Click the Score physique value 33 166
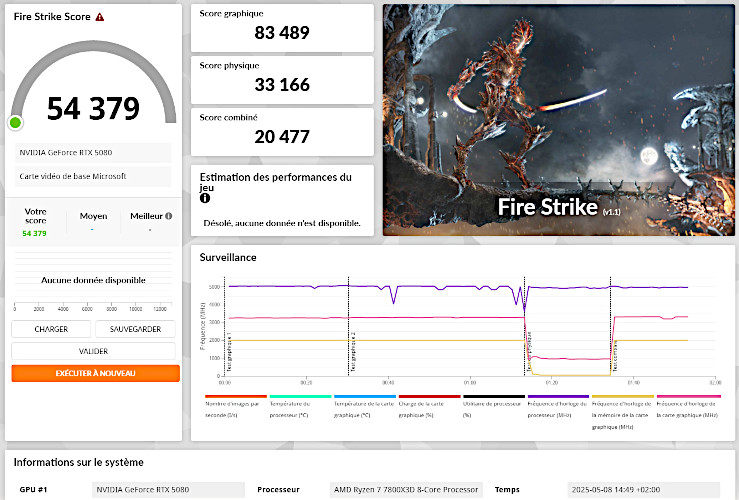 [282, 85]
